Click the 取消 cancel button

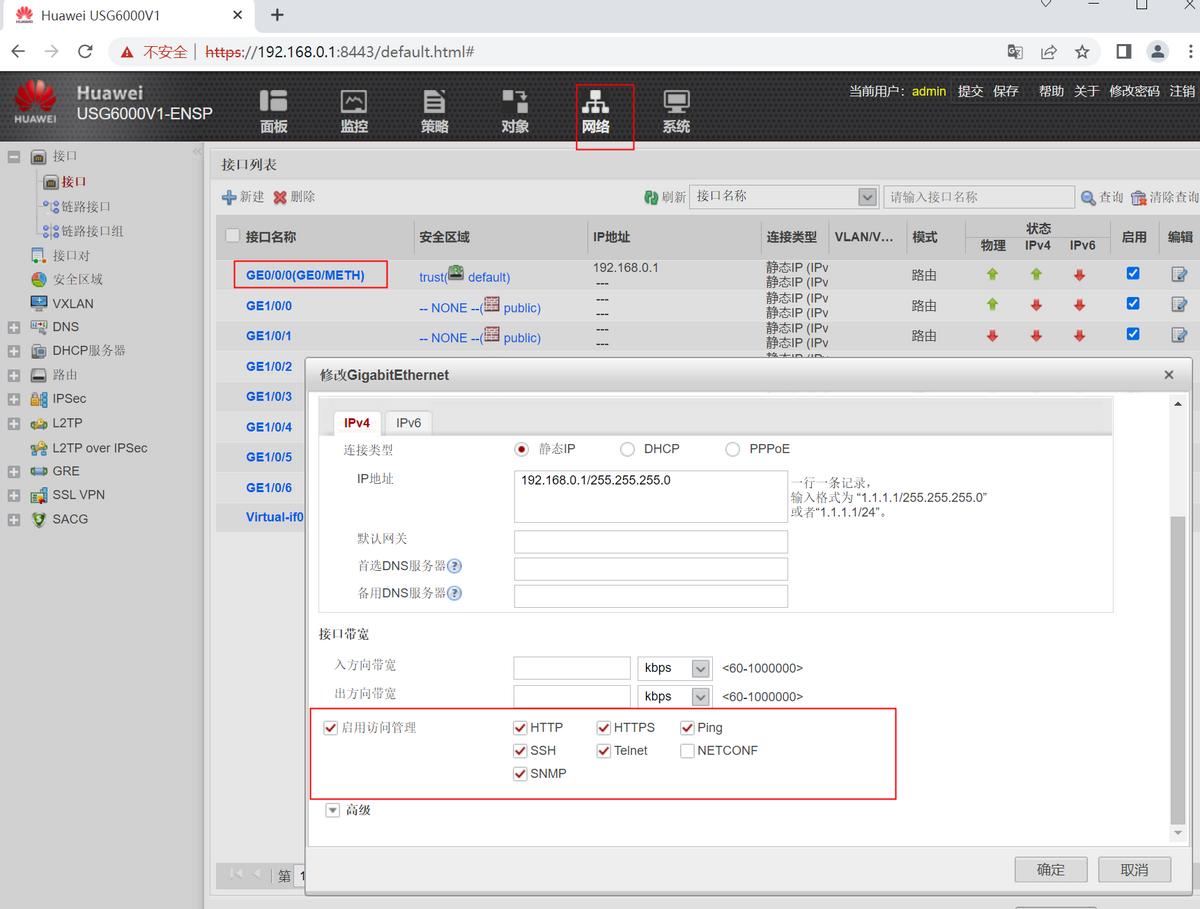pyautogui.click(x=1134, y=869)
